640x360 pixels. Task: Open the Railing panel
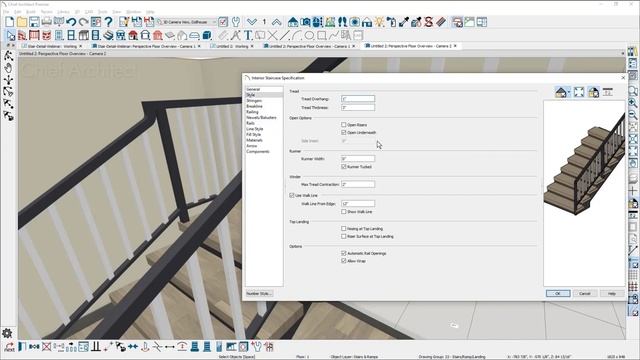252,112
